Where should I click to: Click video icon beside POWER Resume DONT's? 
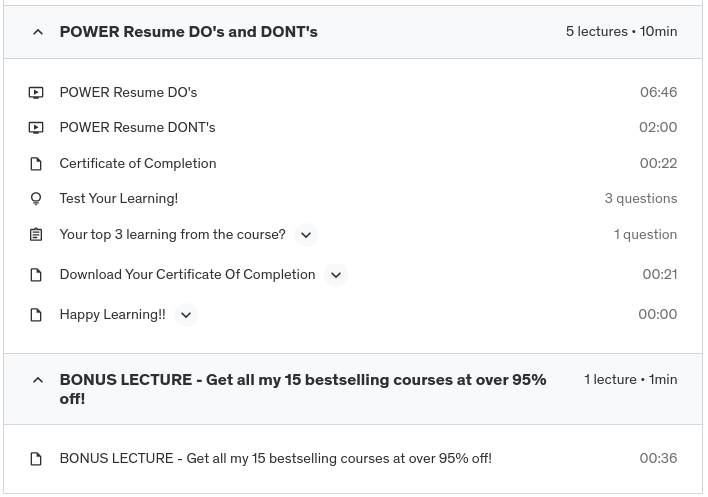tap(36, 128)
